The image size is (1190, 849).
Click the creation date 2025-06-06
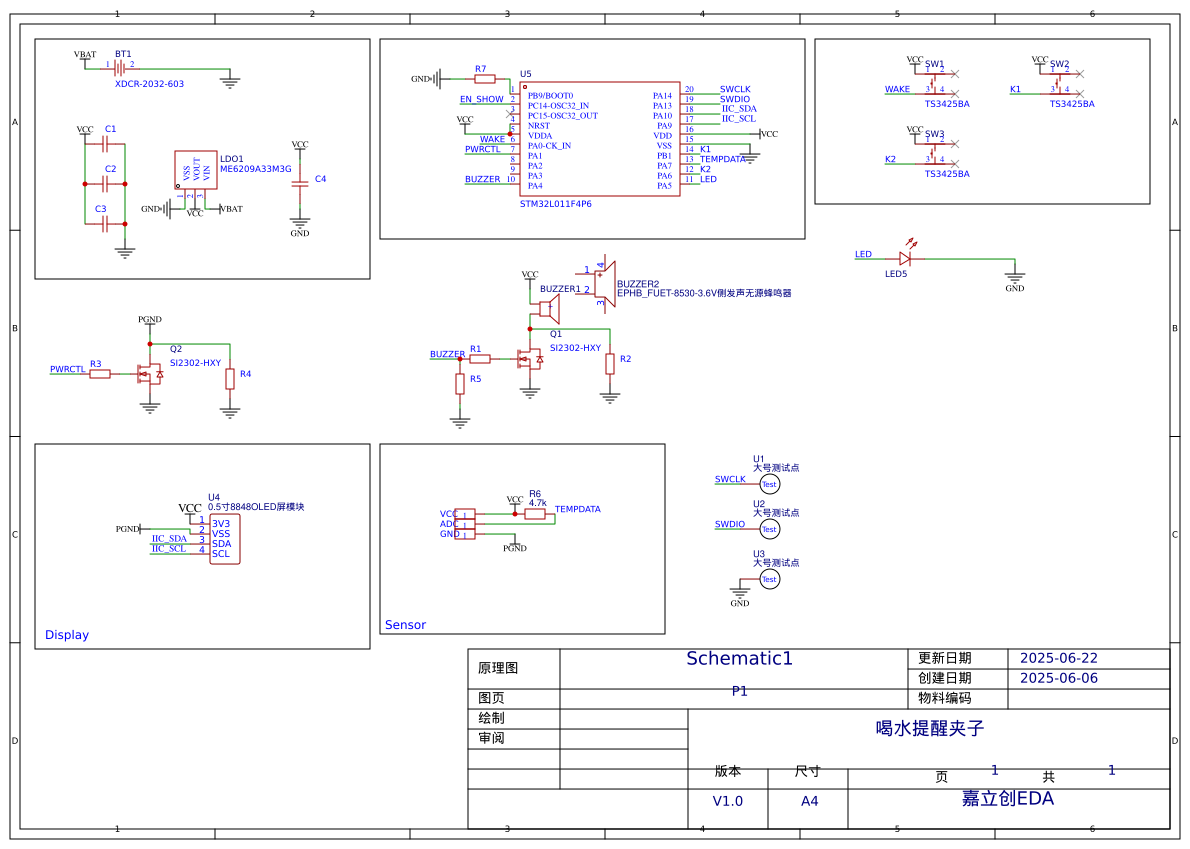click(1059, 678)
